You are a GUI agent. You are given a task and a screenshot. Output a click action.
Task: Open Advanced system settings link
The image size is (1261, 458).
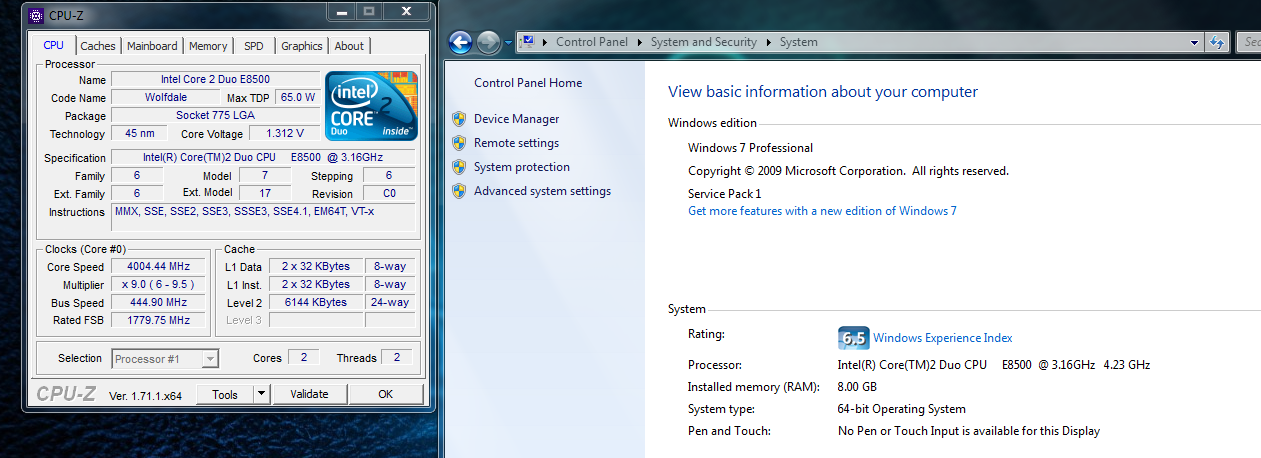coord(542,191)
